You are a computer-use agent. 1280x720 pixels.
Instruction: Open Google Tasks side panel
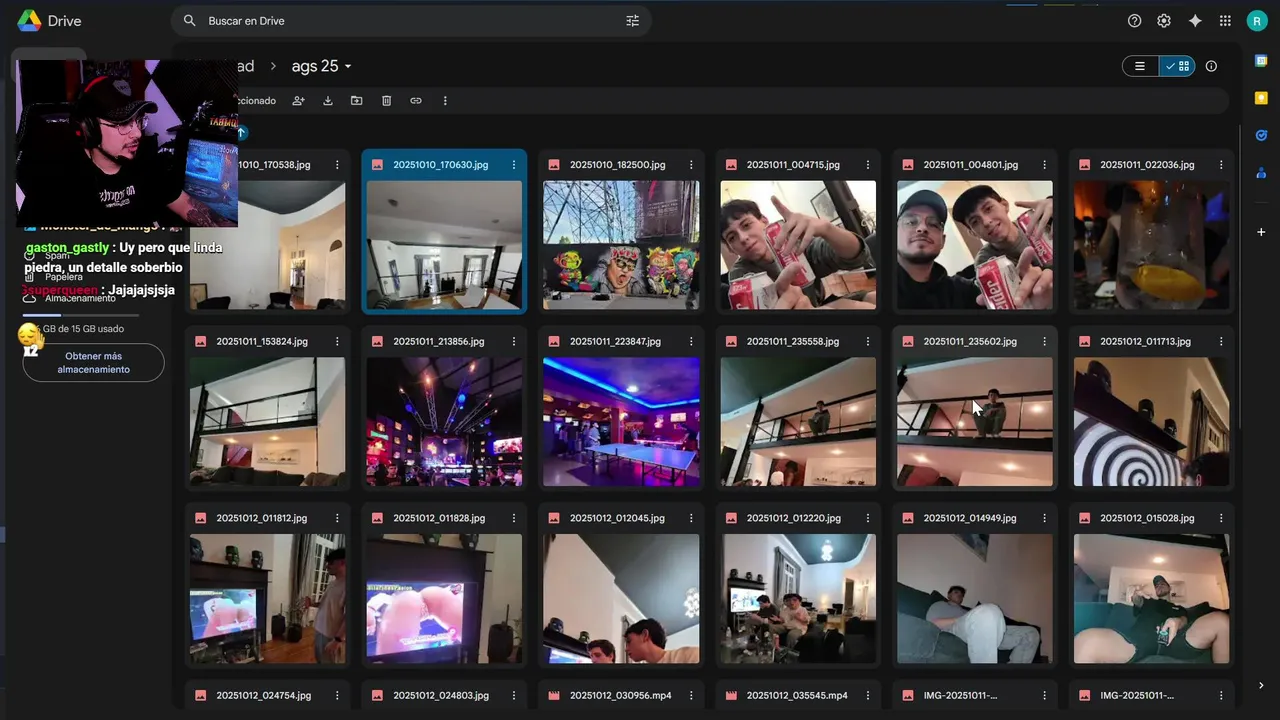point(1261,135)
